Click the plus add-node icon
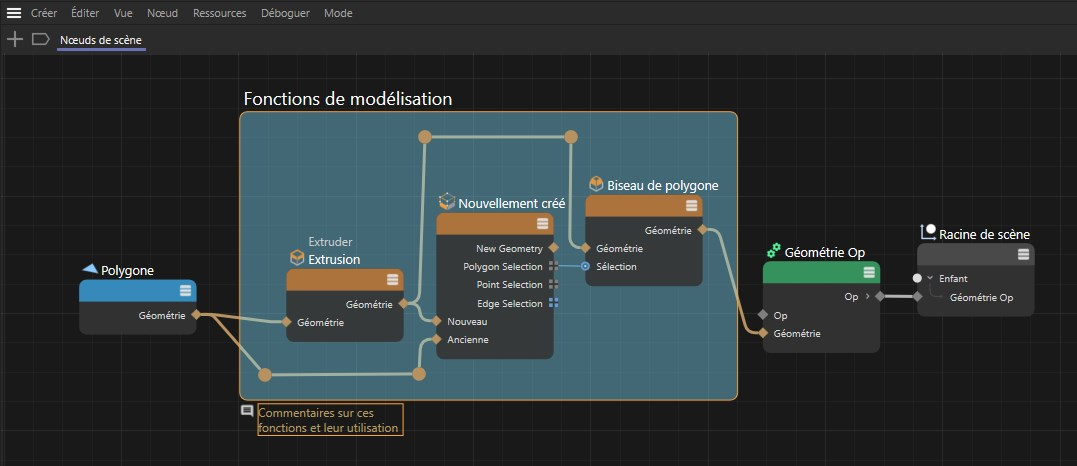 click(x=14, y=39)
